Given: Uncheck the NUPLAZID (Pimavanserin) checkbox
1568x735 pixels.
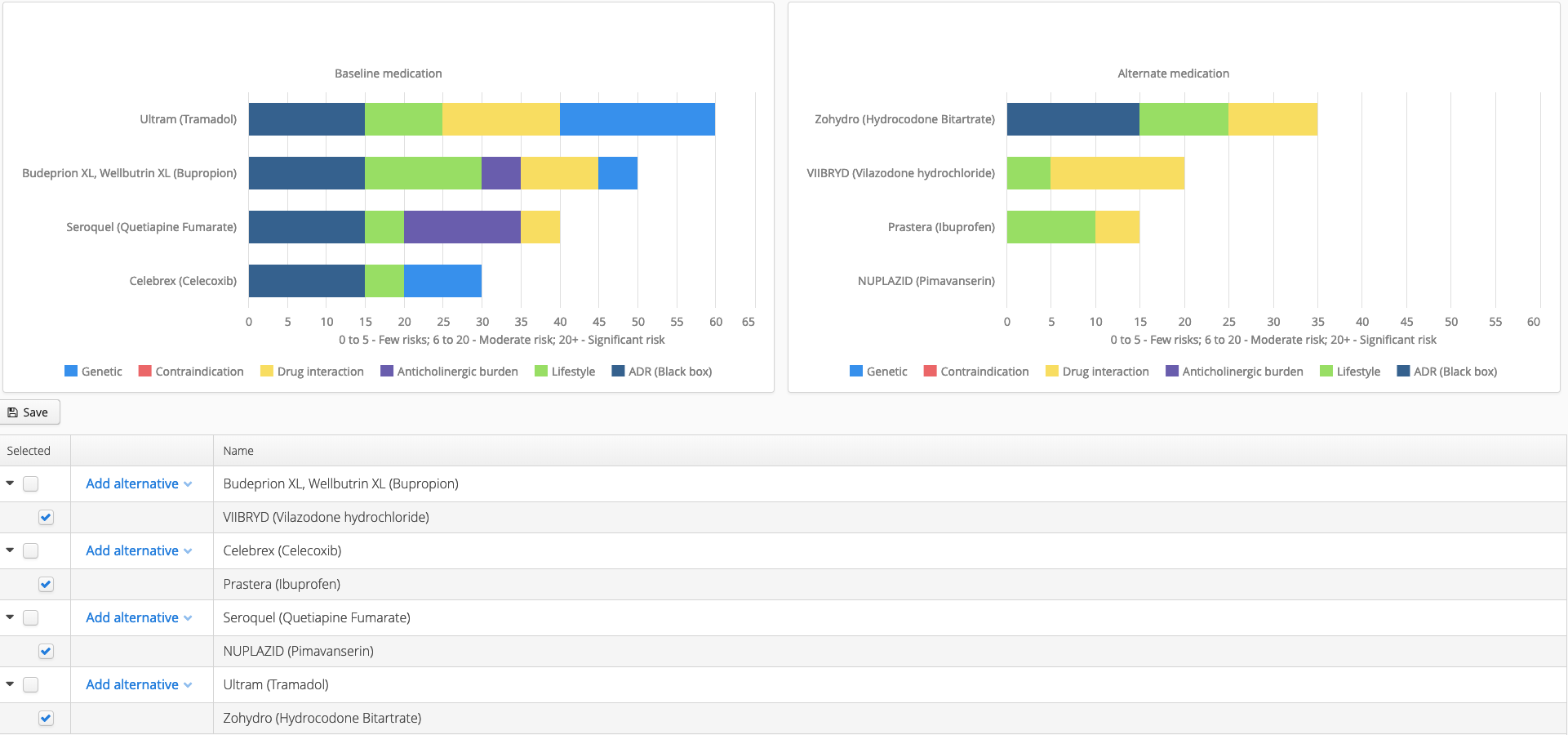Looking at the screenshot, I should click(46, 651).
